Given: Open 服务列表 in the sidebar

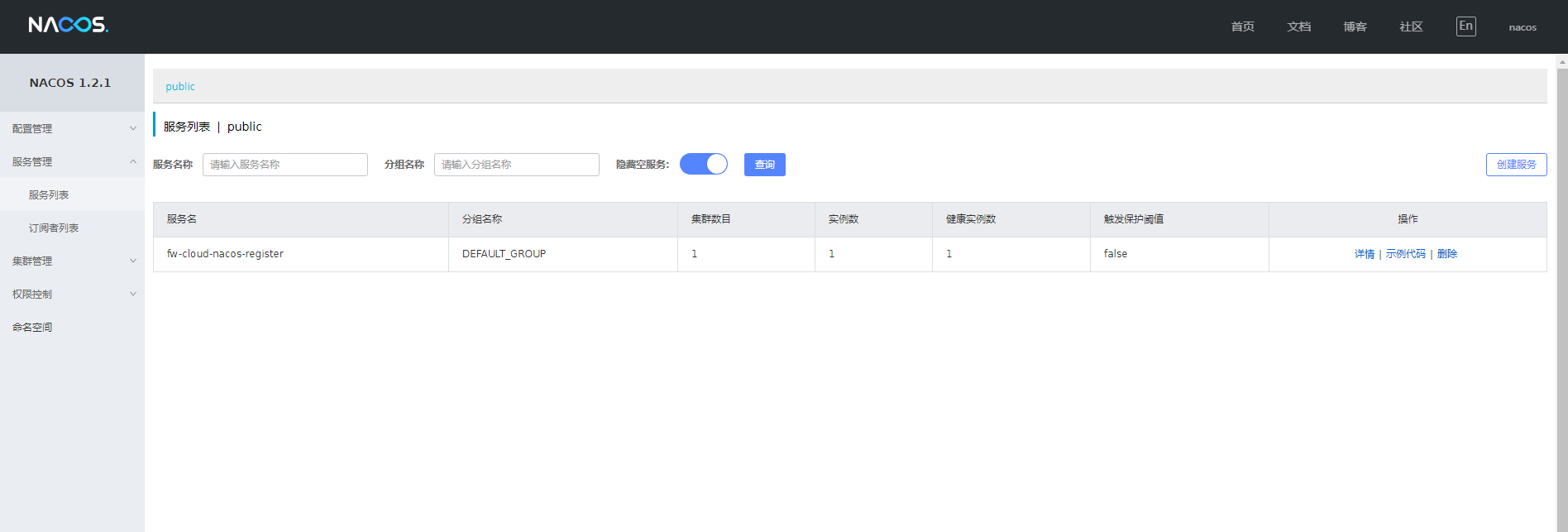Looking at the screenshot, I should 49,195.
